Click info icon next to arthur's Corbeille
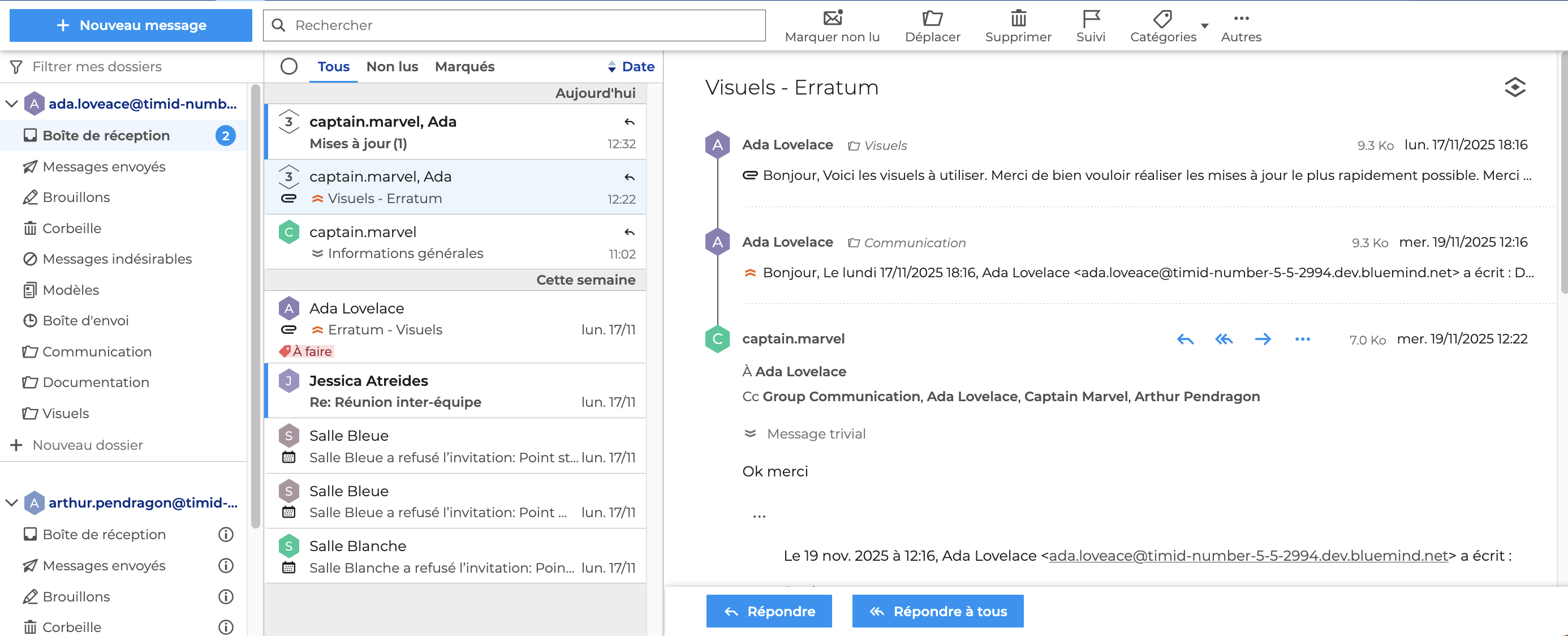Viewport: 1568px width, 636px height. point(226,627)
